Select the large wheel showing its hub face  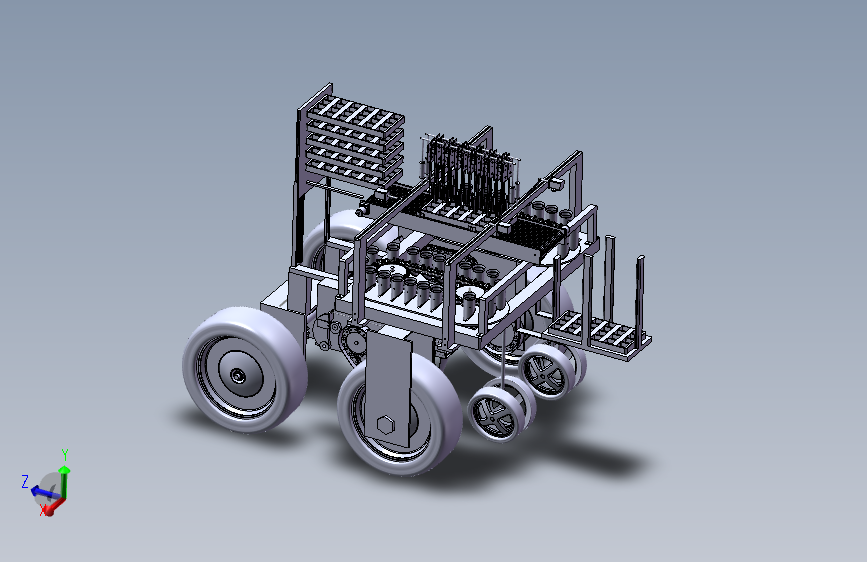click(245, 370)
